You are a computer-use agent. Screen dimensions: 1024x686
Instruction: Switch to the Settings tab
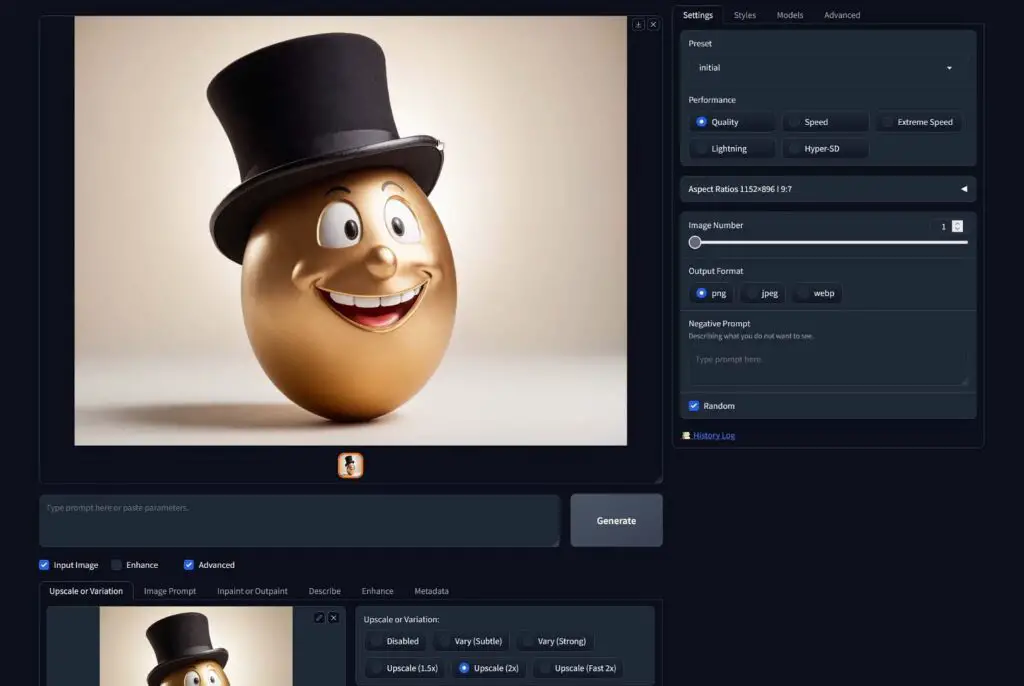point(697,15)
